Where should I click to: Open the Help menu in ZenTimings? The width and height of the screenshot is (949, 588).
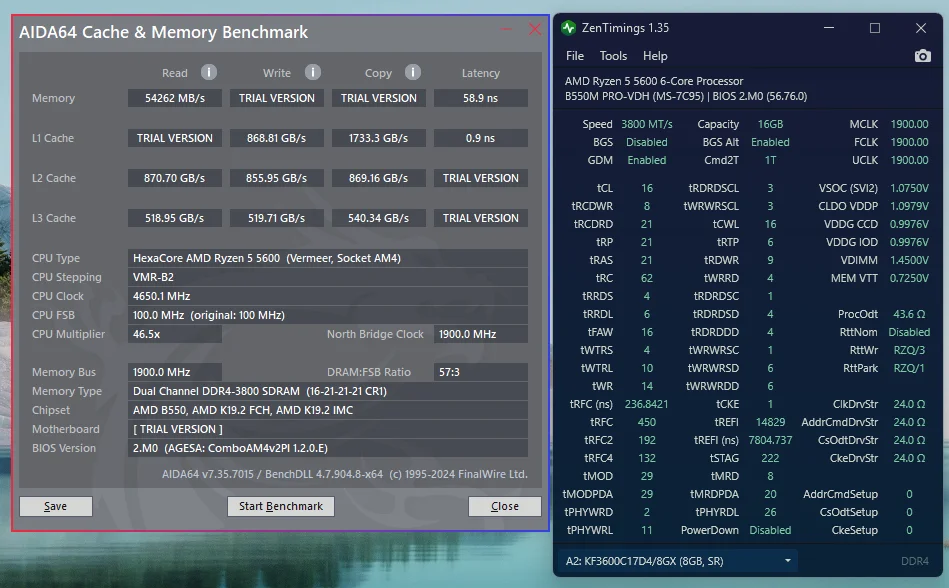coord(655,56)
